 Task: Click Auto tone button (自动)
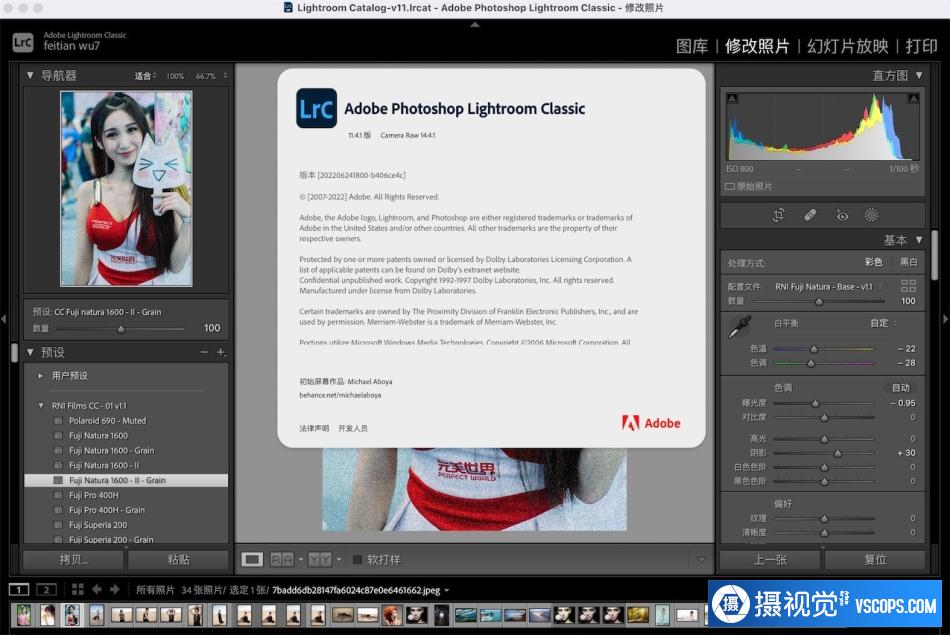[900, 387]
